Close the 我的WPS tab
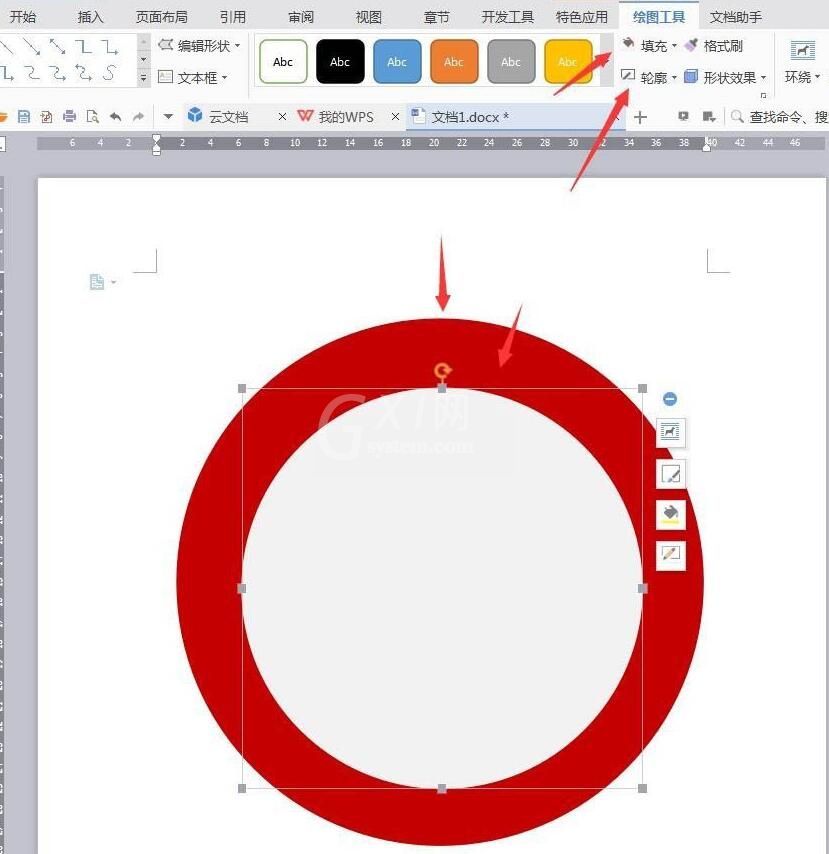The width and height of the screenshot is (829, 854). point(395,117)
